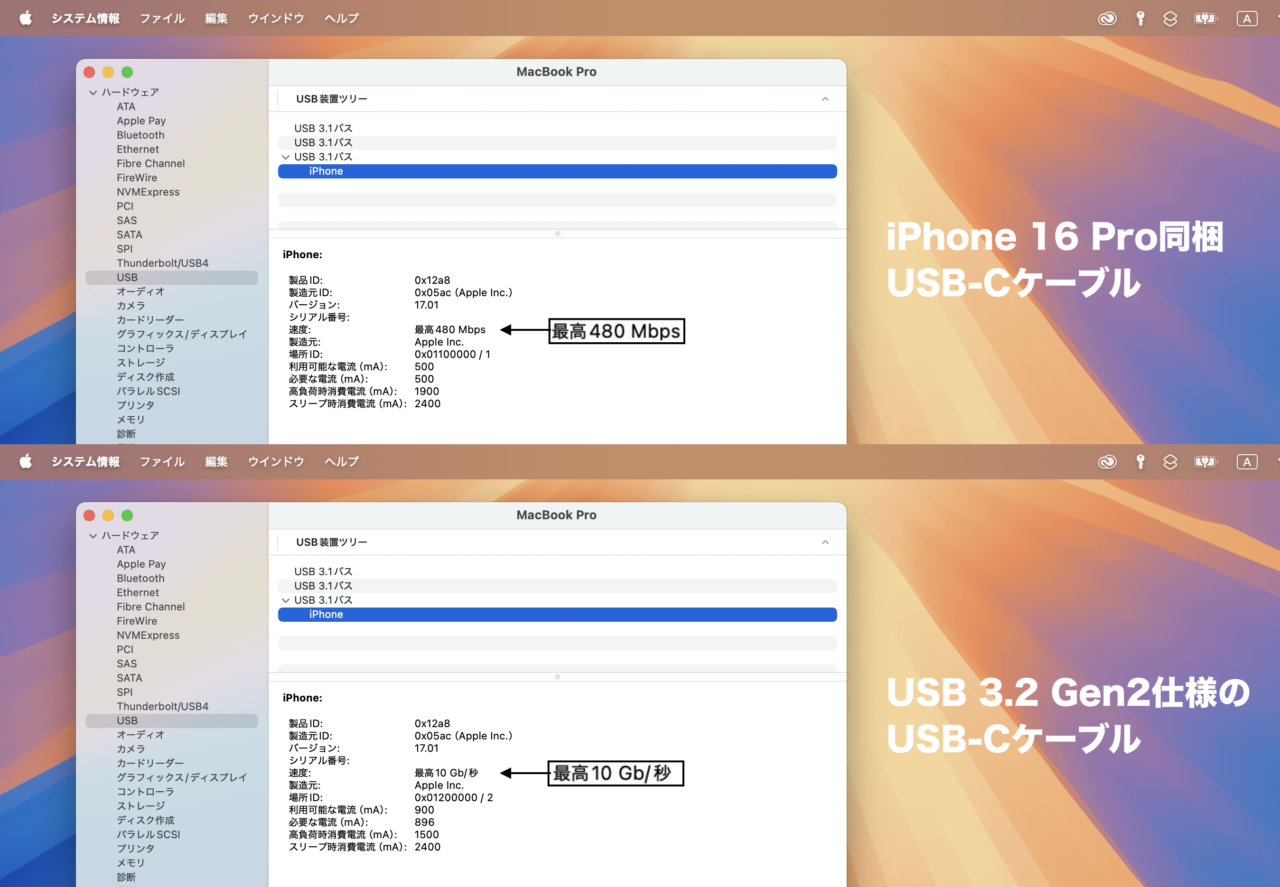Collapse USB装置ツリー chevron in the 480 Mbps window
The height and width of the screenshot is (887, 1280).
(825, 99)
